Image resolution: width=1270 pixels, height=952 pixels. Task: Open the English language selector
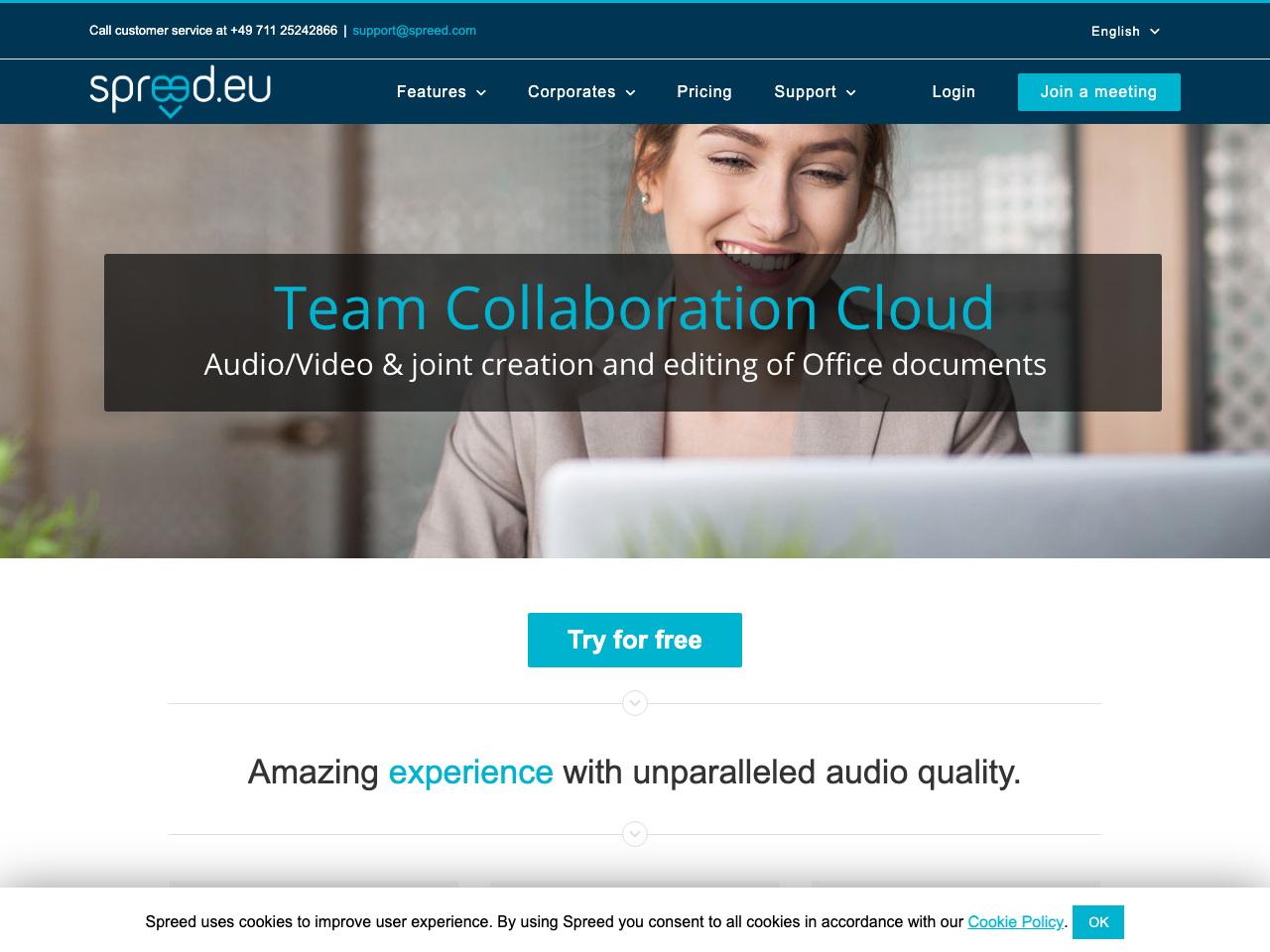[1125, 32]
